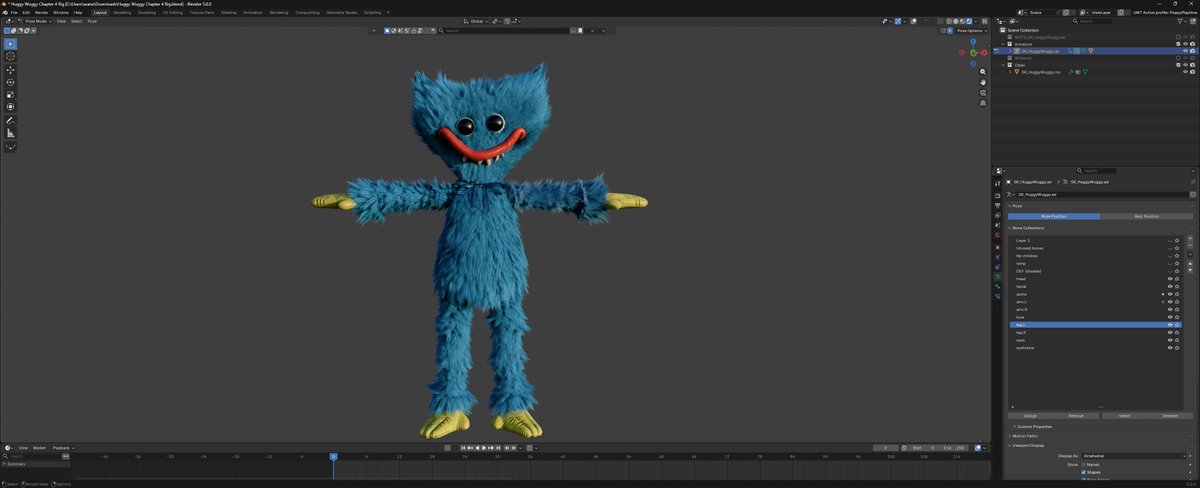This screenshot has height=488, width=1200.
Task: Click the viewport zoom magnifier gizmo
Action: point(983,72)
